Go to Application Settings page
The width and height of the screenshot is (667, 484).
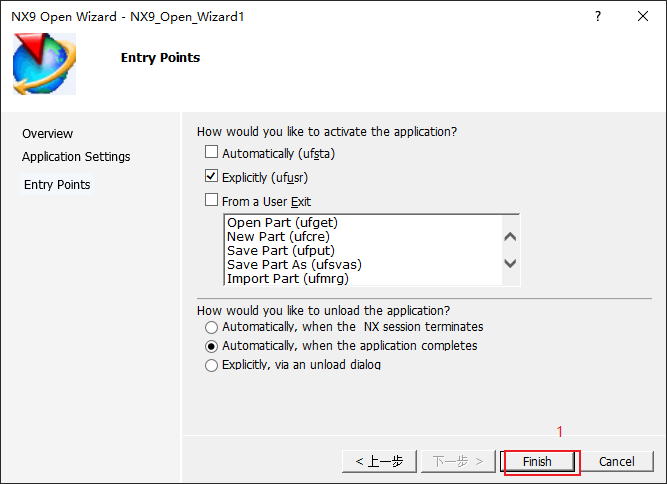[x=76, y=157]
